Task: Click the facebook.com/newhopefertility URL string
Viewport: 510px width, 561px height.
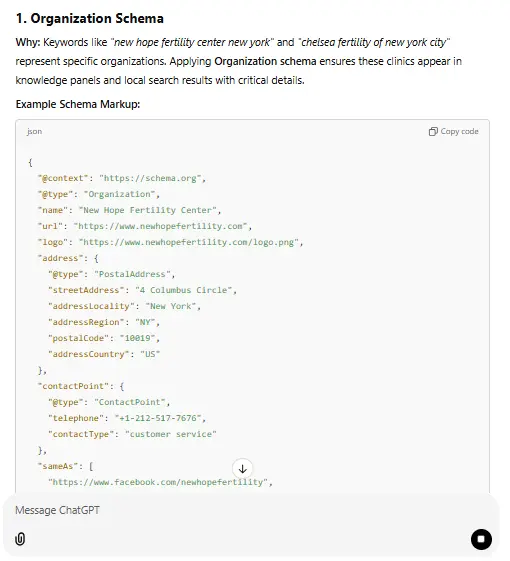Action: (158, 482)
